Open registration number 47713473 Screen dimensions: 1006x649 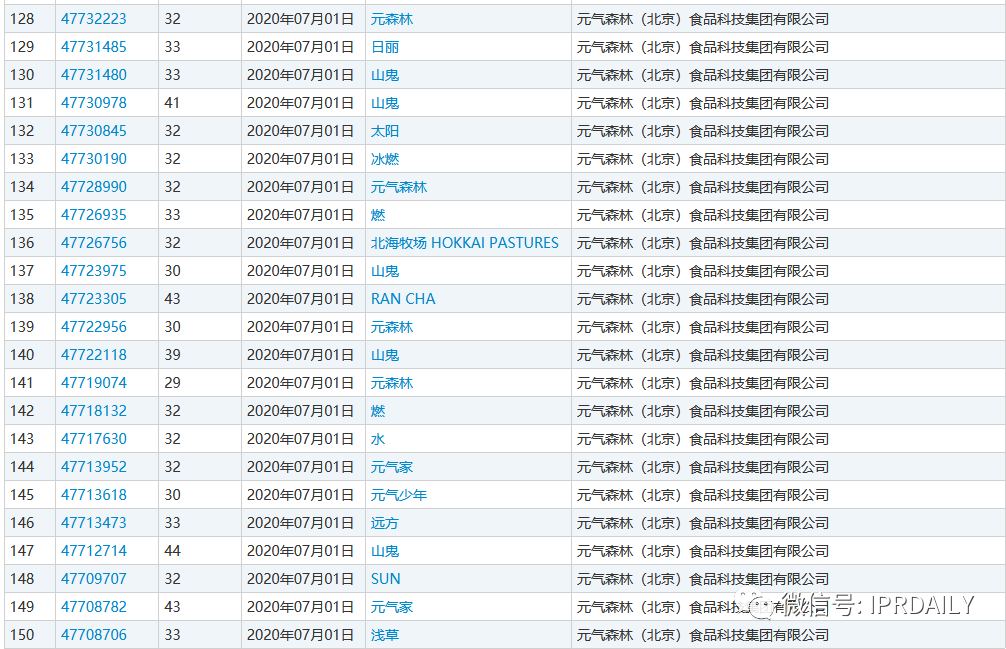(x=94, y=523)
